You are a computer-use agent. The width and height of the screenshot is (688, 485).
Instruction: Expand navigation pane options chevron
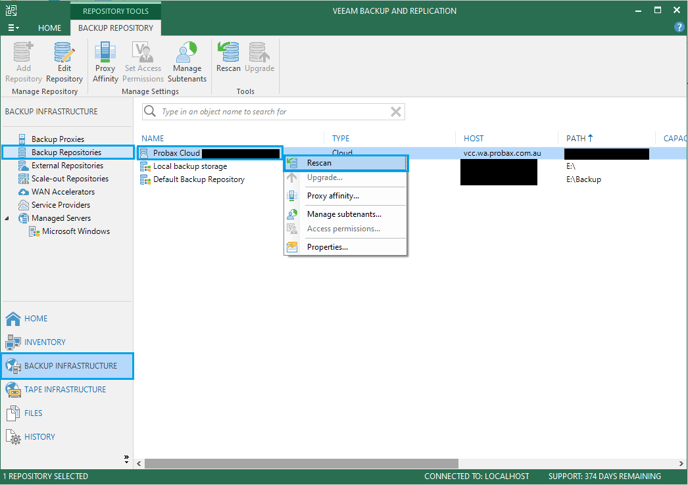pyautogui.click(x=126, y=459)
